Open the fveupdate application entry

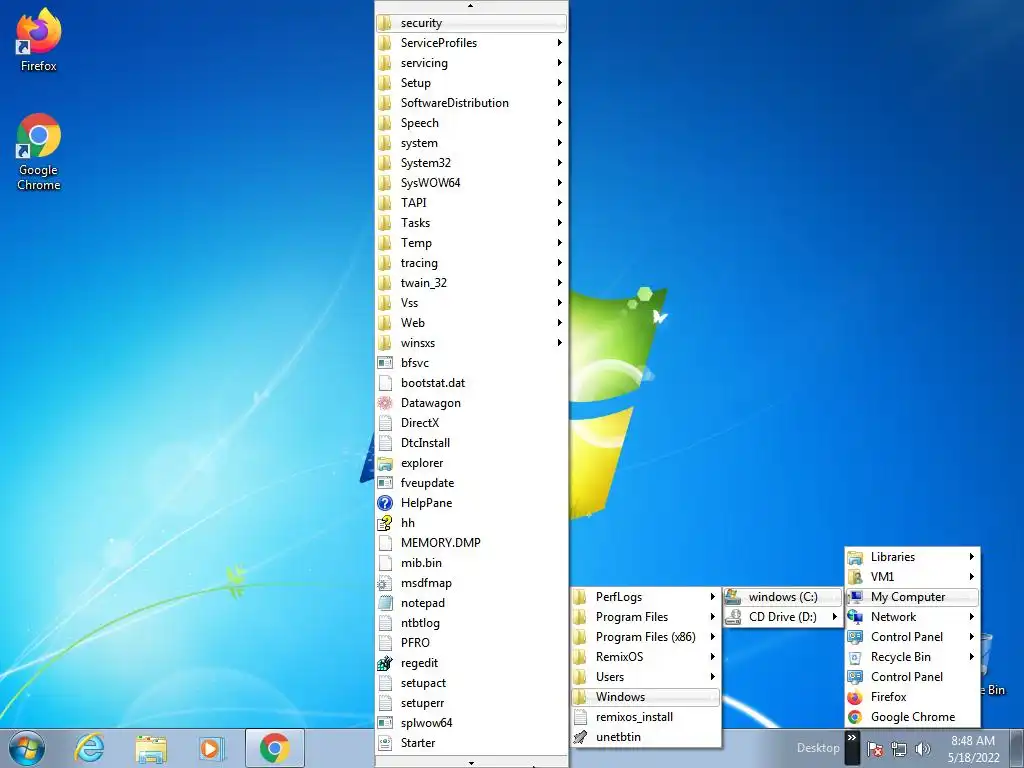coord(471,483)
